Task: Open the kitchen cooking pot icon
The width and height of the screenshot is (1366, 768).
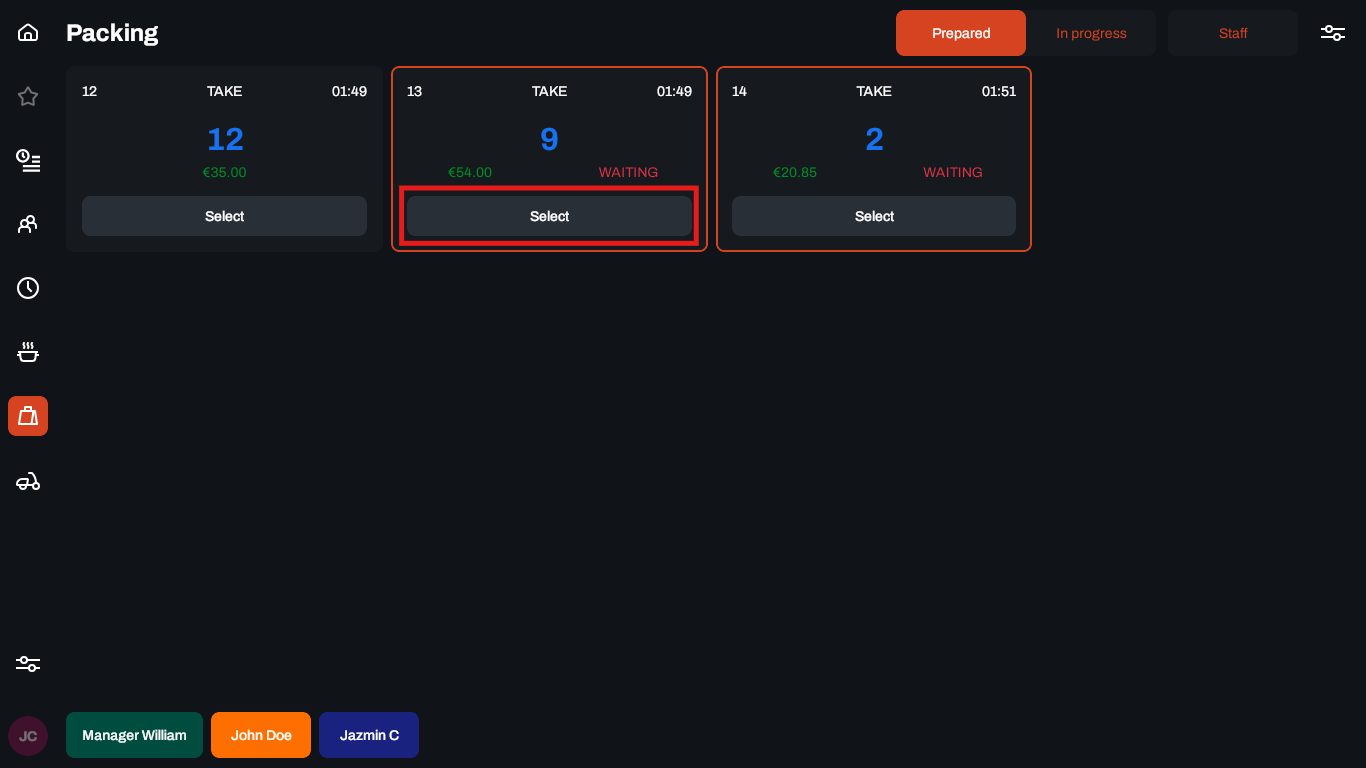Action: tap(28, 352)
